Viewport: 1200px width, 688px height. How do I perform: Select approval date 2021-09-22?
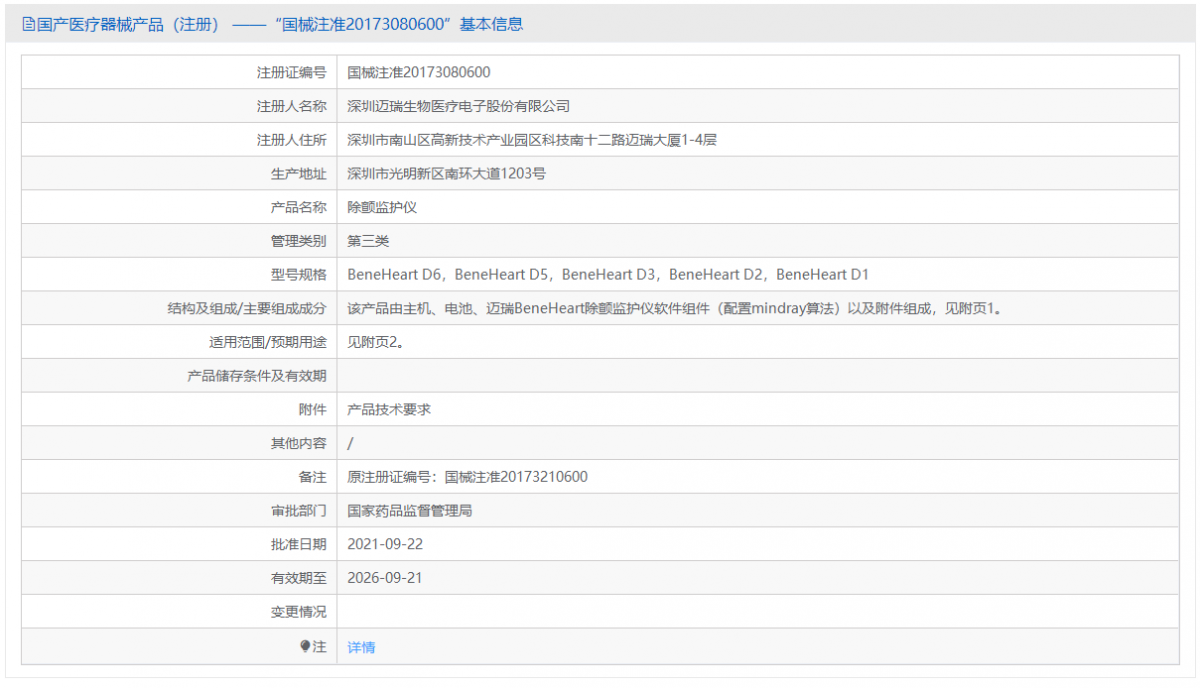pos(385,544)
